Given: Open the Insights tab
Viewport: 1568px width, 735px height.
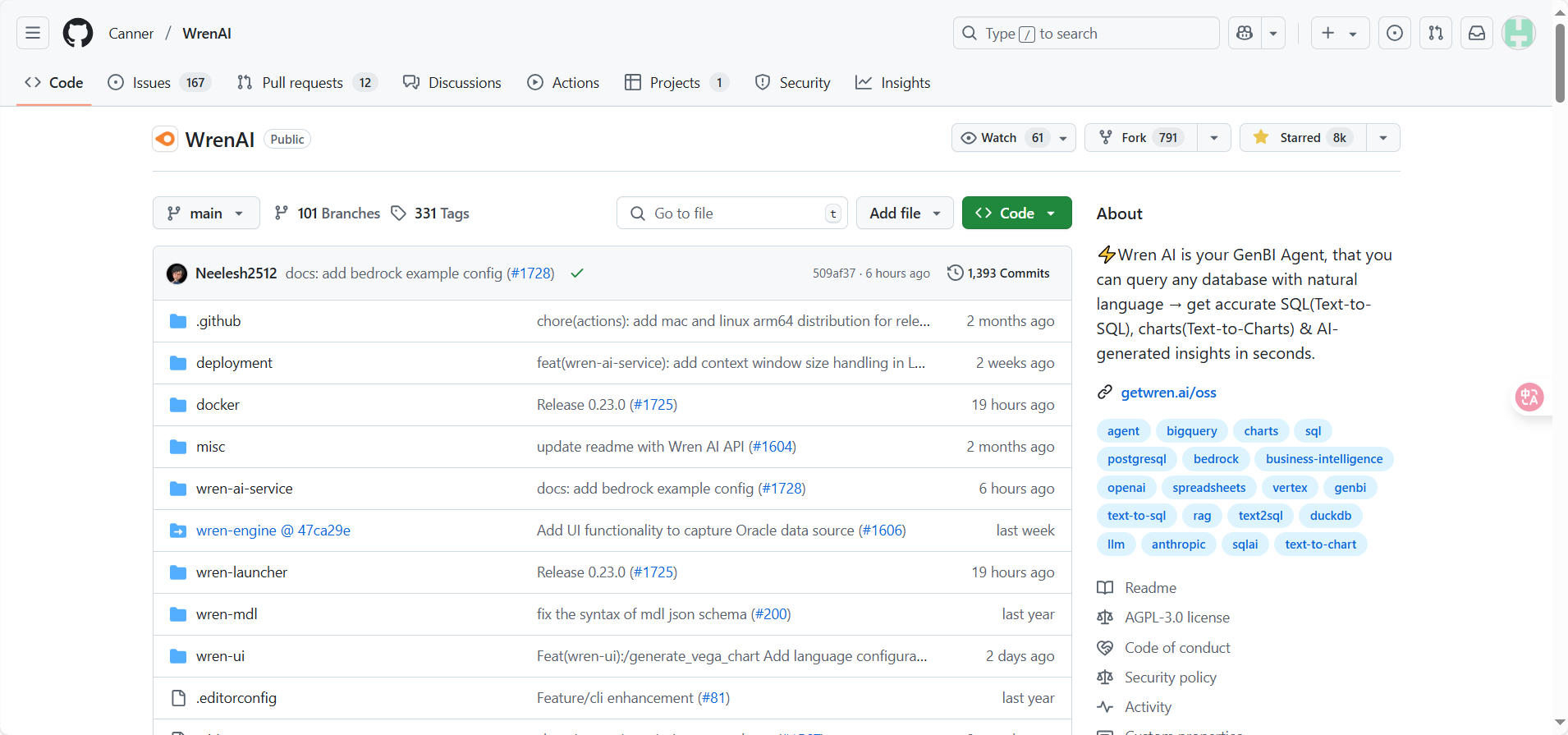Looking at the screenshot, I should click(892, 82).
